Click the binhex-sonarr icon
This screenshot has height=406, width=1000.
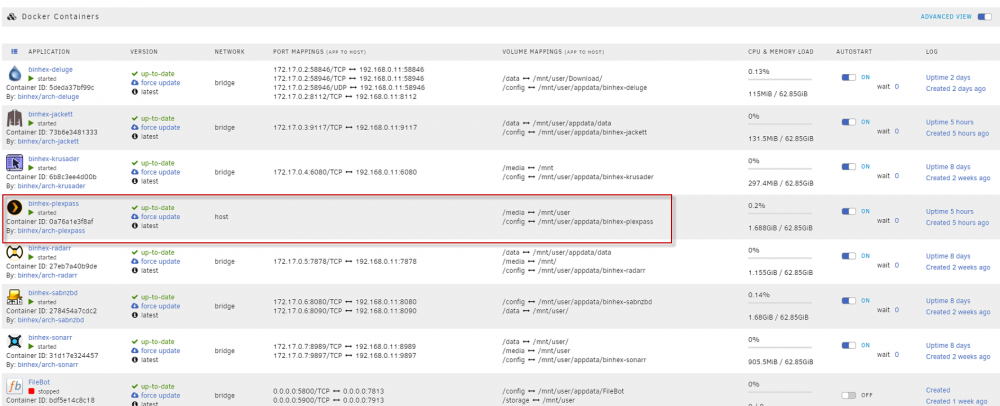pos(14,341)
